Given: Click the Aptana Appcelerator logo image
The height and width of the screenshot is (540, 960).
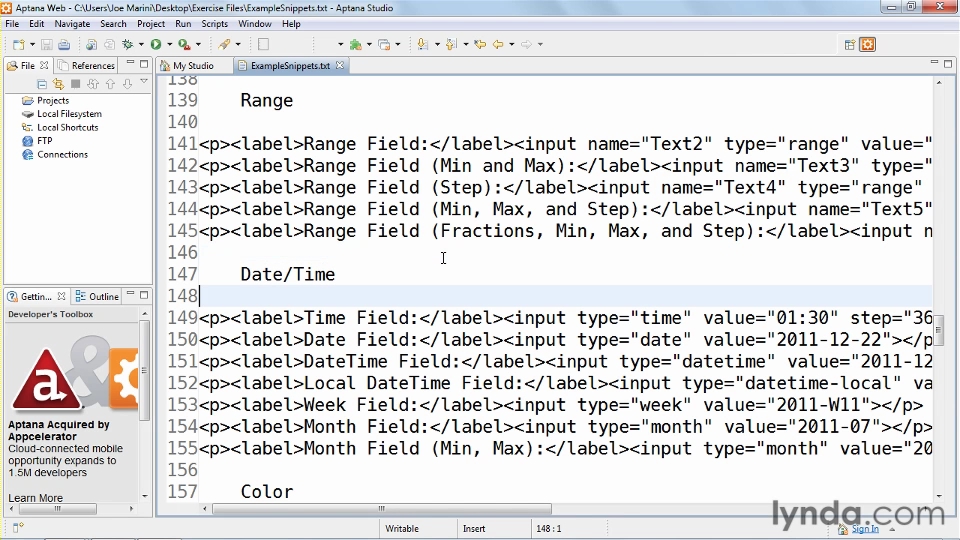Looking at the screenshot, I should (76, 373).
